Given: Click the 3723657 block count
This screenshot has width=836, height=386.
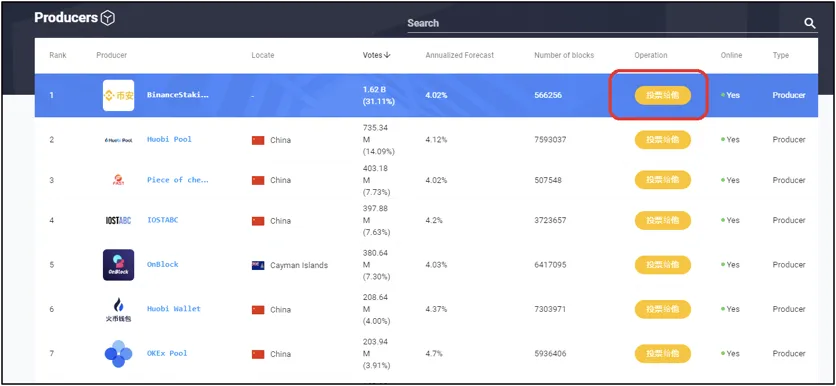Looking at the screenshot, I should (x=550, y=220).
